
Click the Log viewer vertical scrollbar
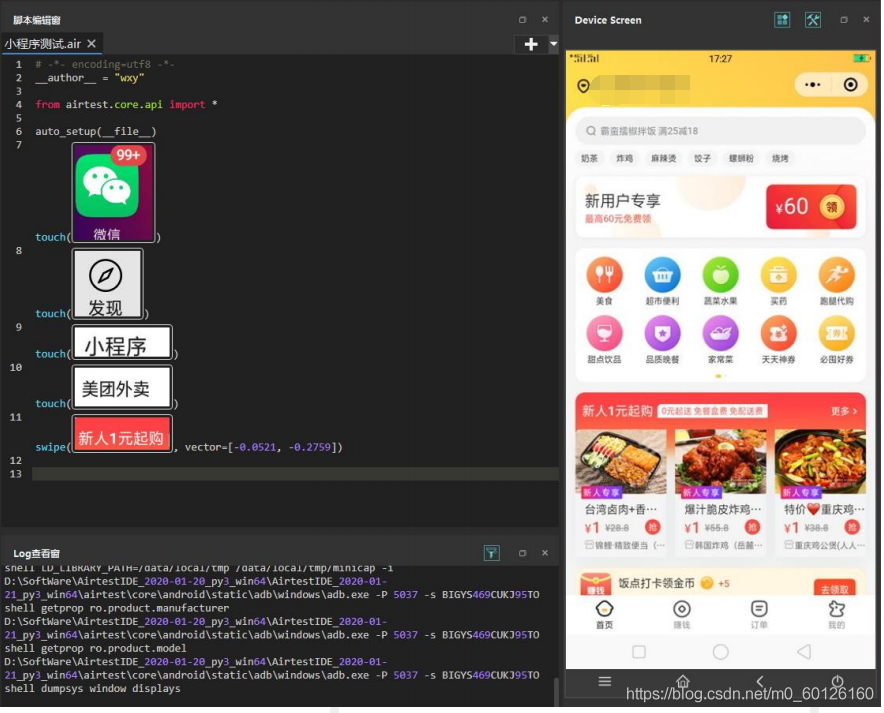click(x=556, y=690)
